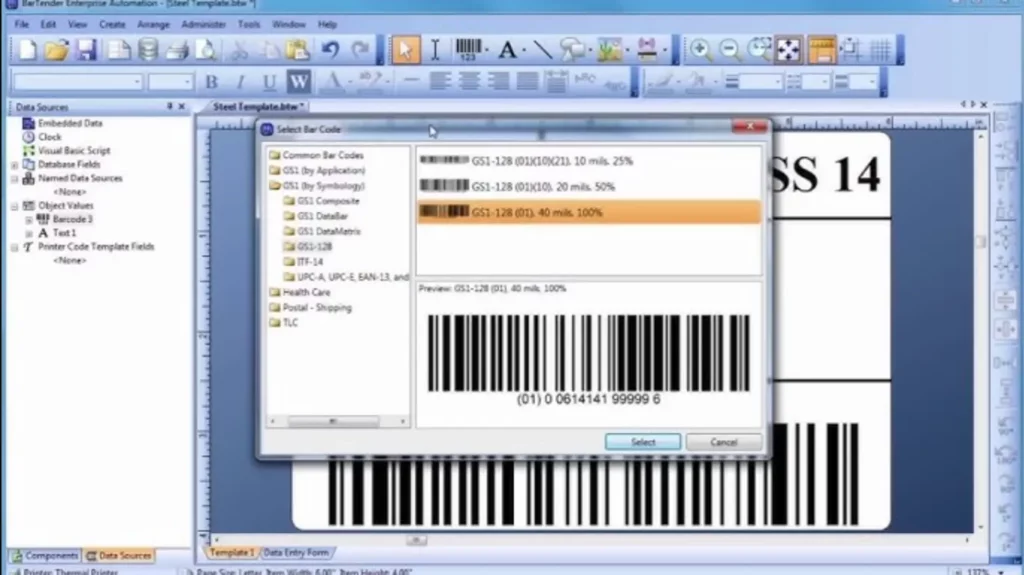Expand the Database Fields tree node

[x=14, y=165]
